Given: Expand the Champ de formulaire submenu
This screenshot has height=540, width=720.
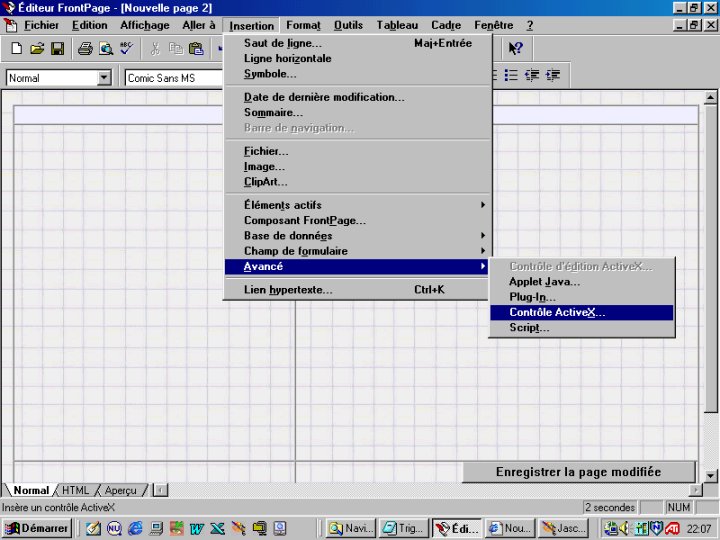Looking at the screenshot, I should [x=357, y=251].
